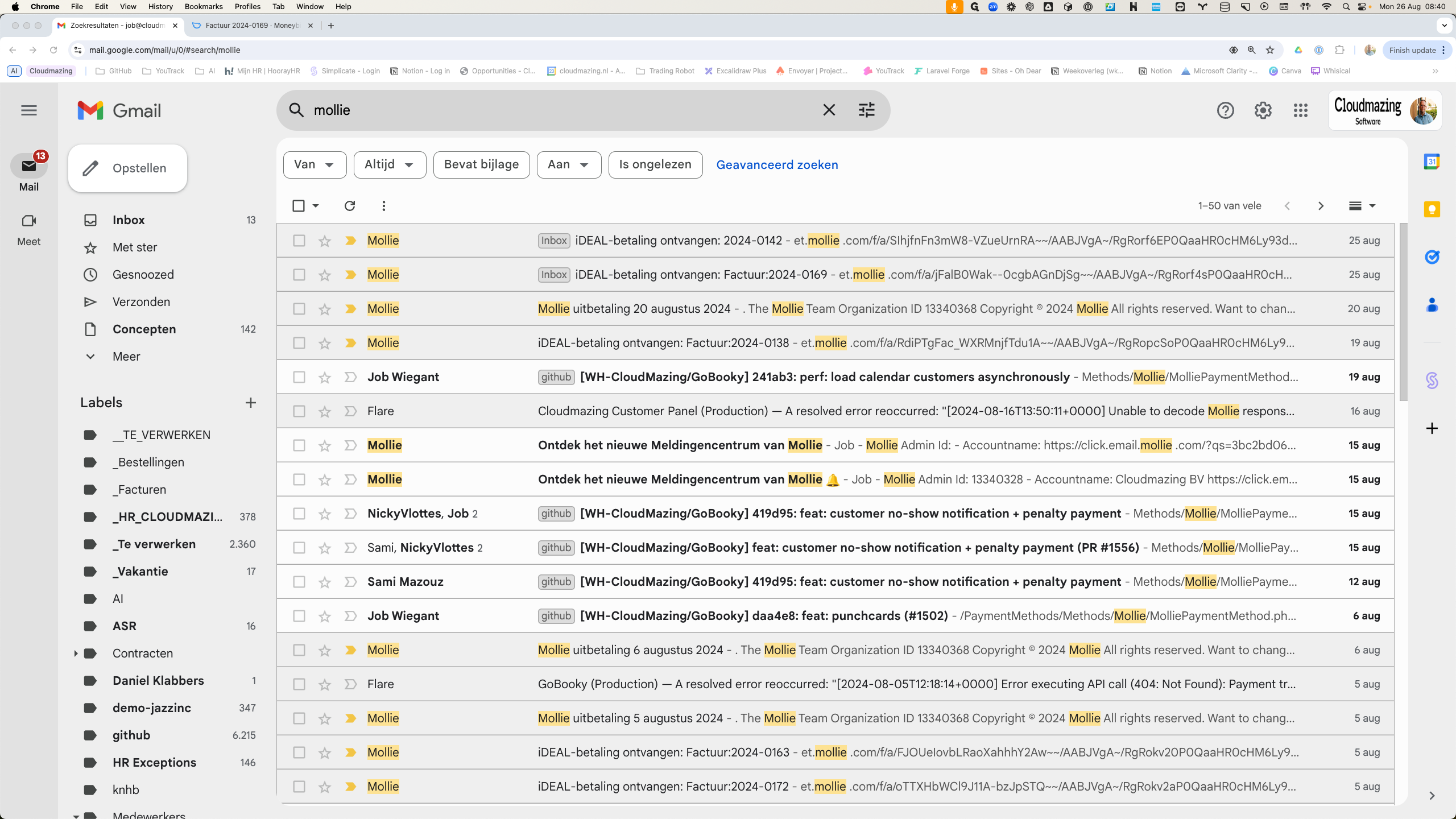Open Gmail settings gear
The width and height of the screenshot is (1456, 819).
(1263, 110)
